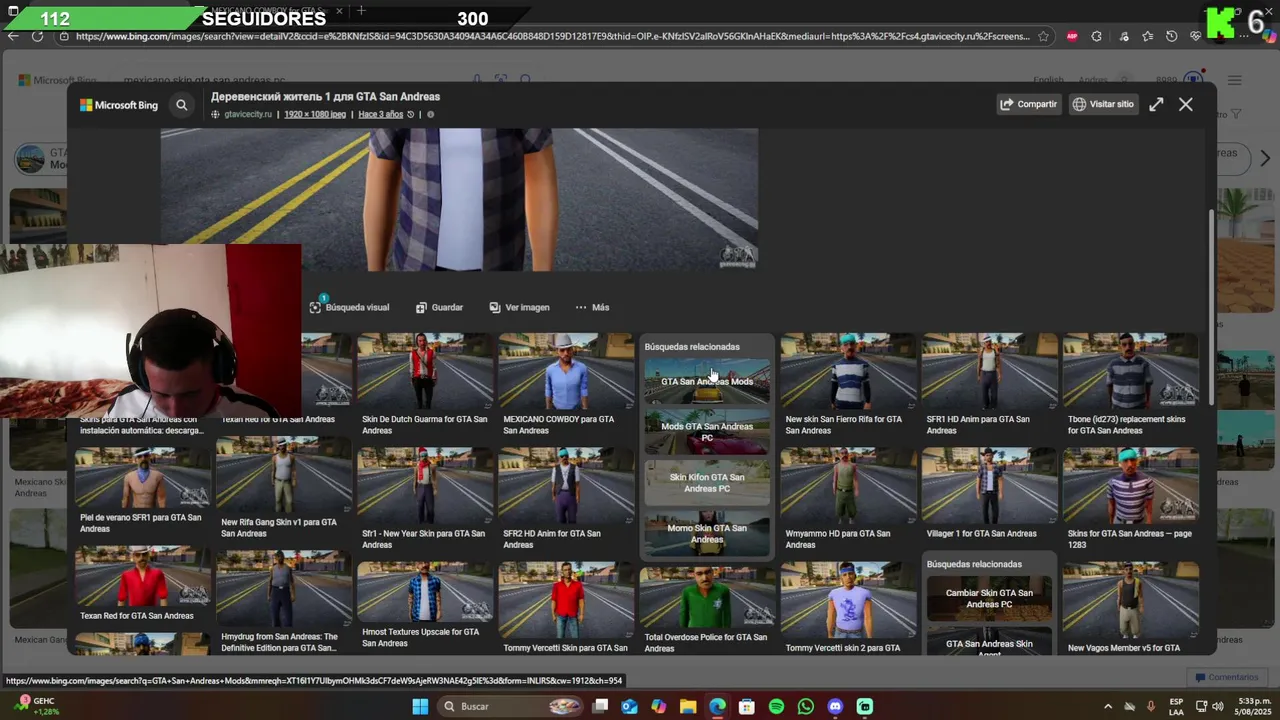The height and width of the screenshot is (720, 1280).
Task: Select related search GTA San Andreas Mods
Action: pyautogui.click(x=707, y=381)
